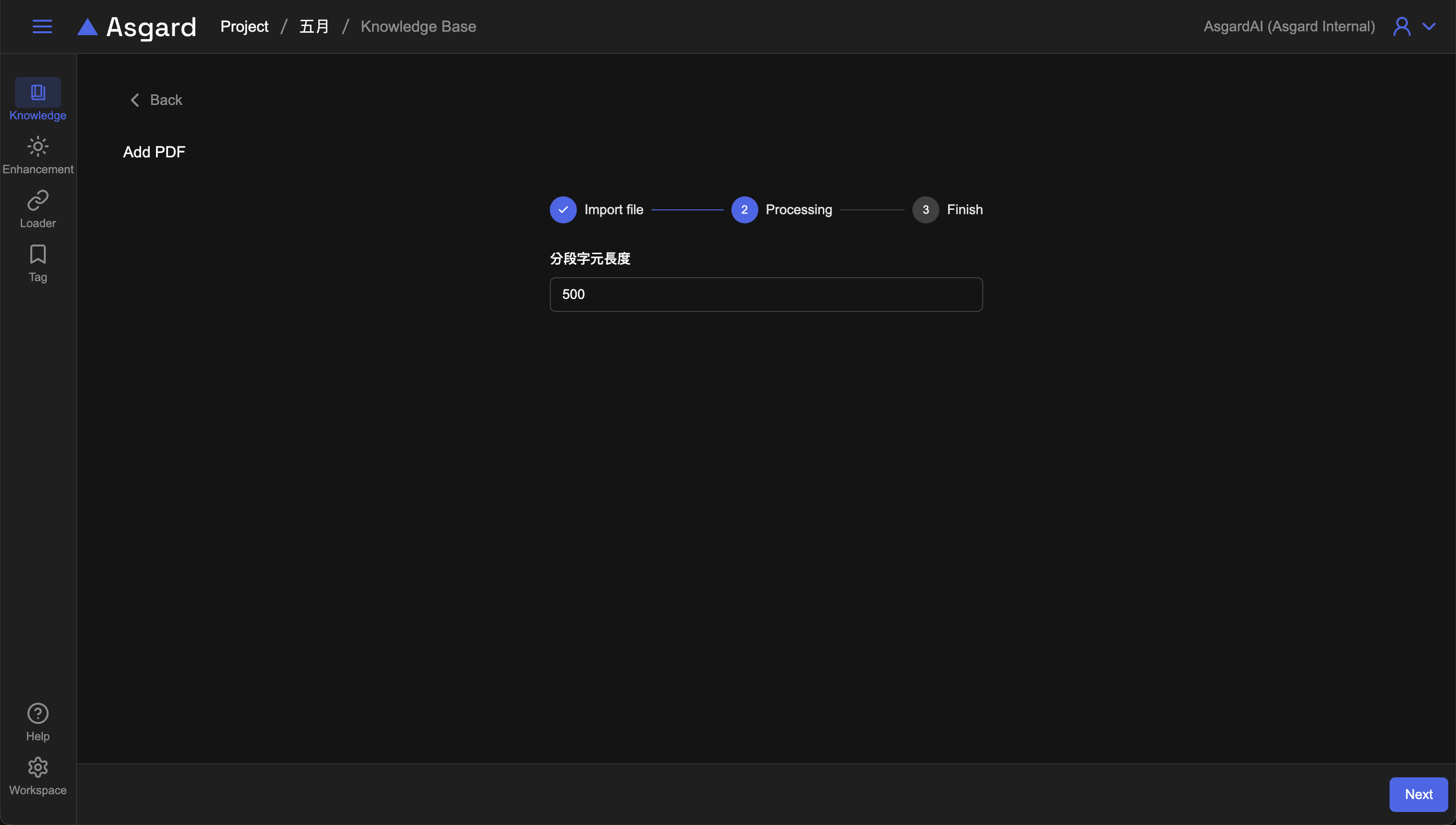The image size is (1456, 825).
Task: Open the Enhancement sun icon
Action: point(38,147)
